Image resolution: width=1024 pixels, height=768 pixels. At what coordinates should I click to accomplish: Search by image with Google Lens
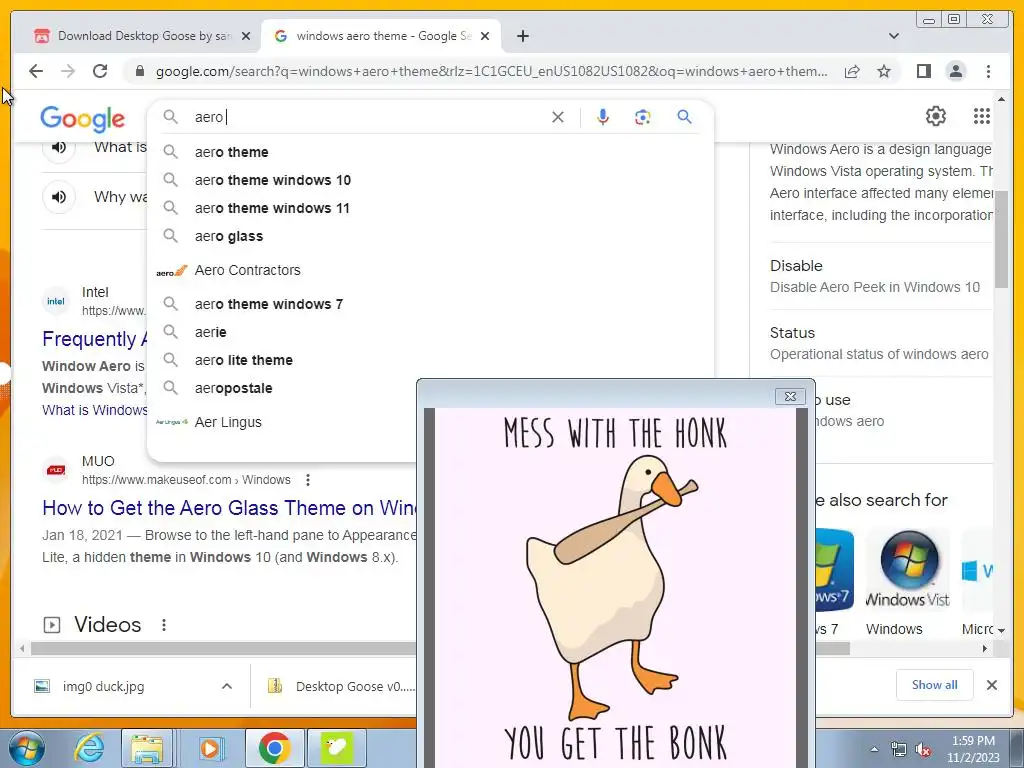[643, 117]
